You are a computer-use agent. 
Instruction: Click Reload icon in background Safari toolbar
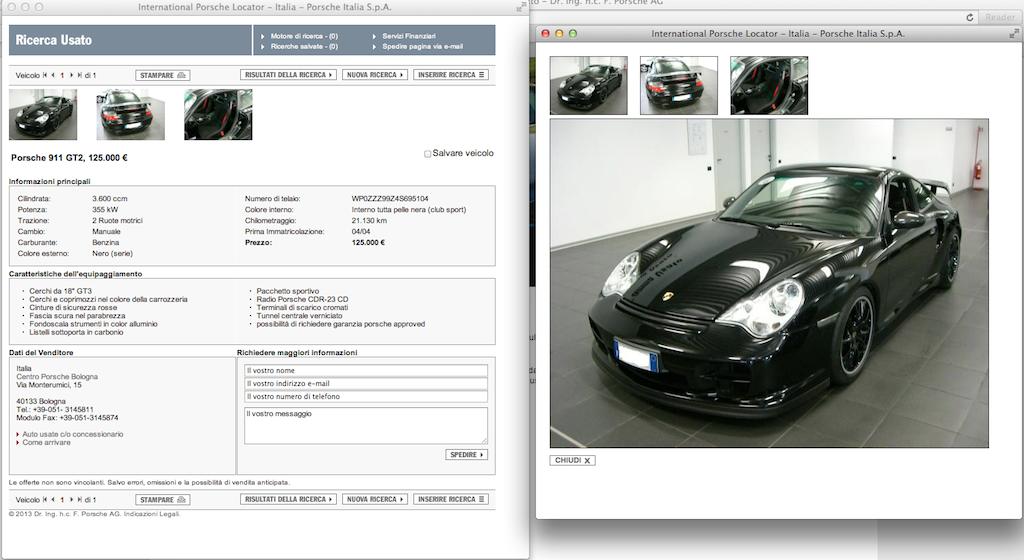(x=970, y=18)
